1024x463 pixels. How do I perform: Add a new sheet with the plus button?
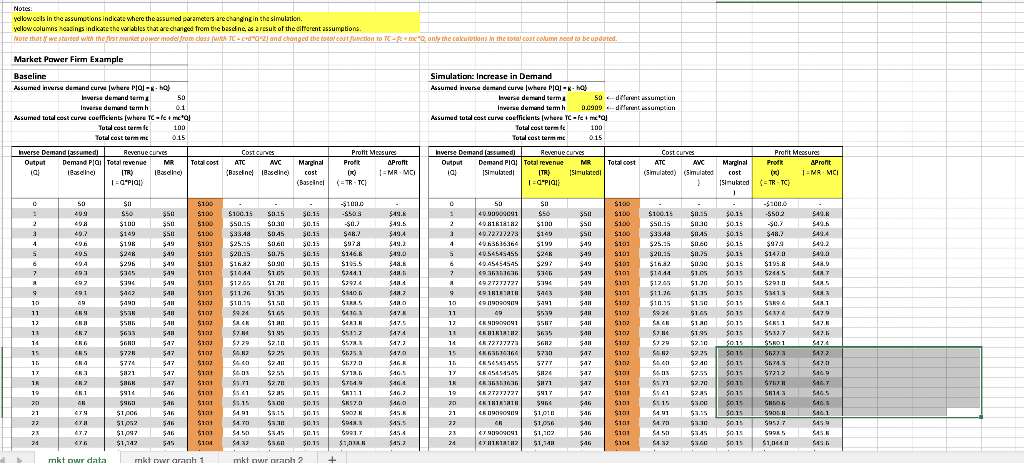coord(331,458)
